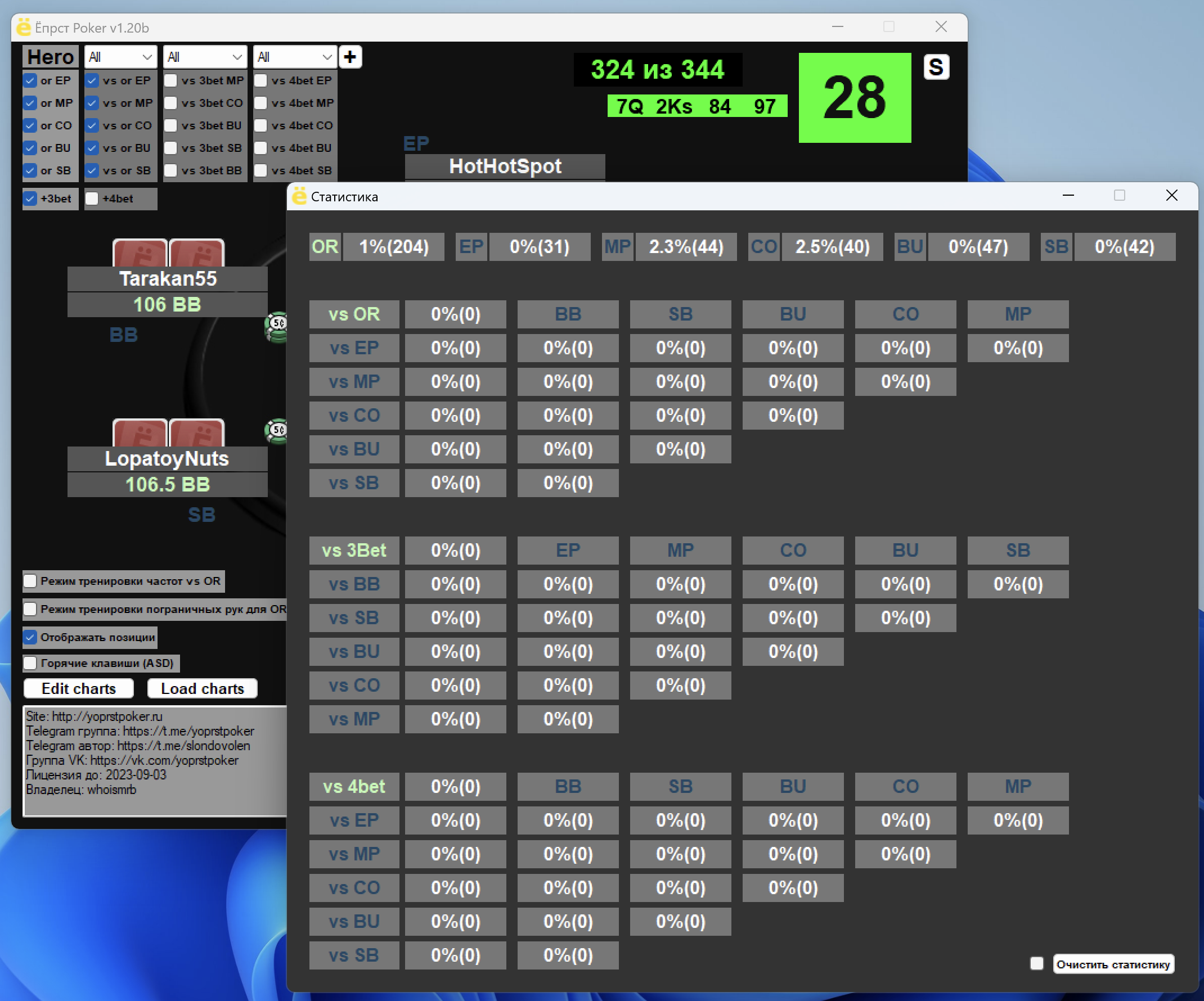This screenshot has width=1204, height=1001.
Task: Toggle 'Отображать позиции' checkbox
Action: click(30, 637)
